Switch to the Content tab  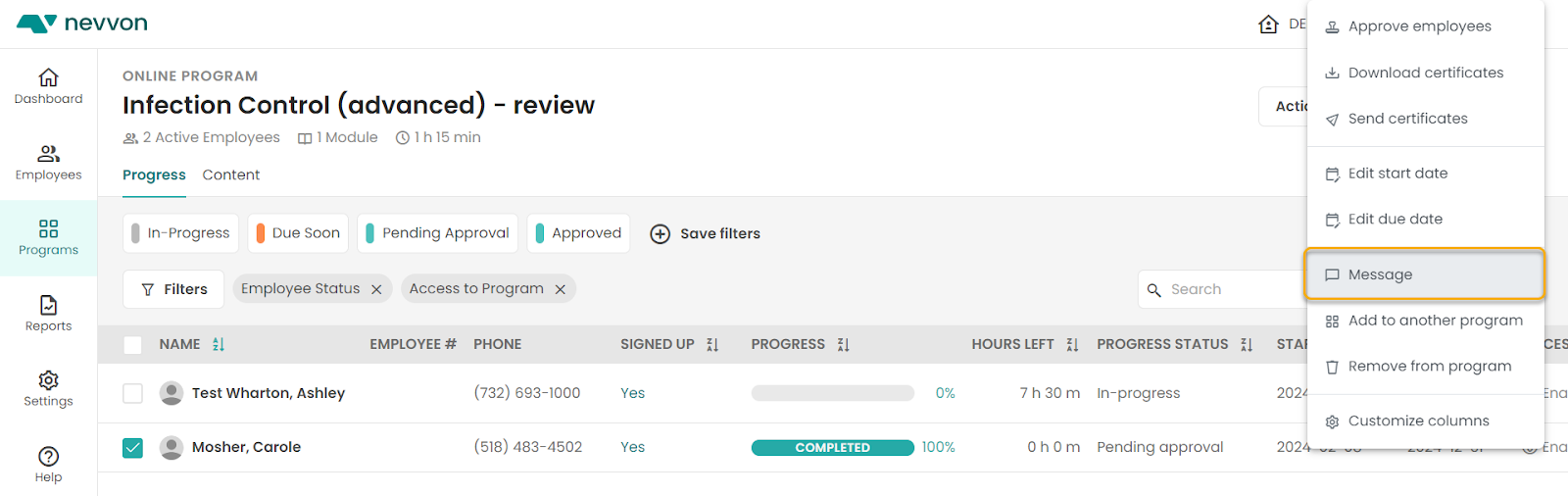pos(231,174)
